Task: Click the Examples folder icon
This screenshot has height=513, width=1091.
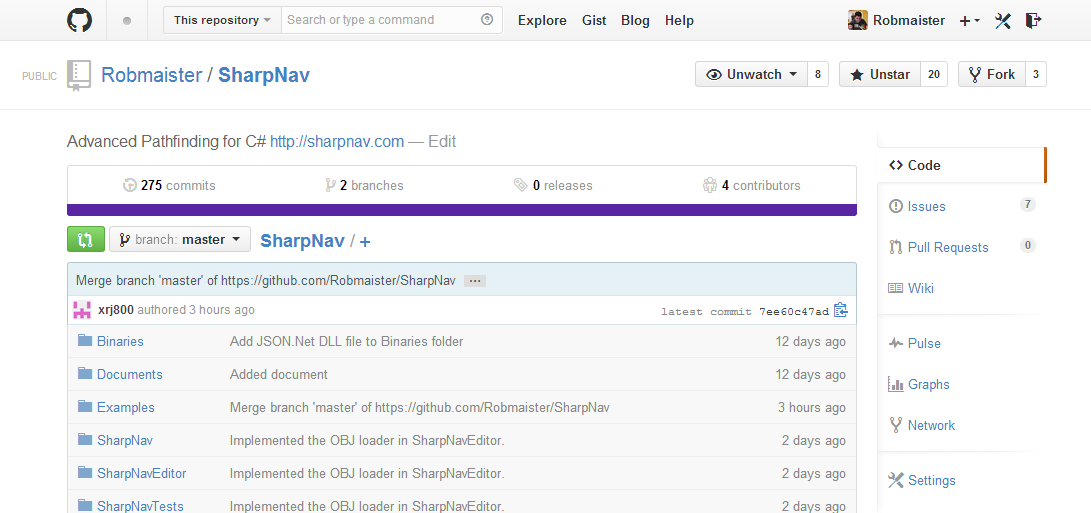Action: tap(85, 406)
